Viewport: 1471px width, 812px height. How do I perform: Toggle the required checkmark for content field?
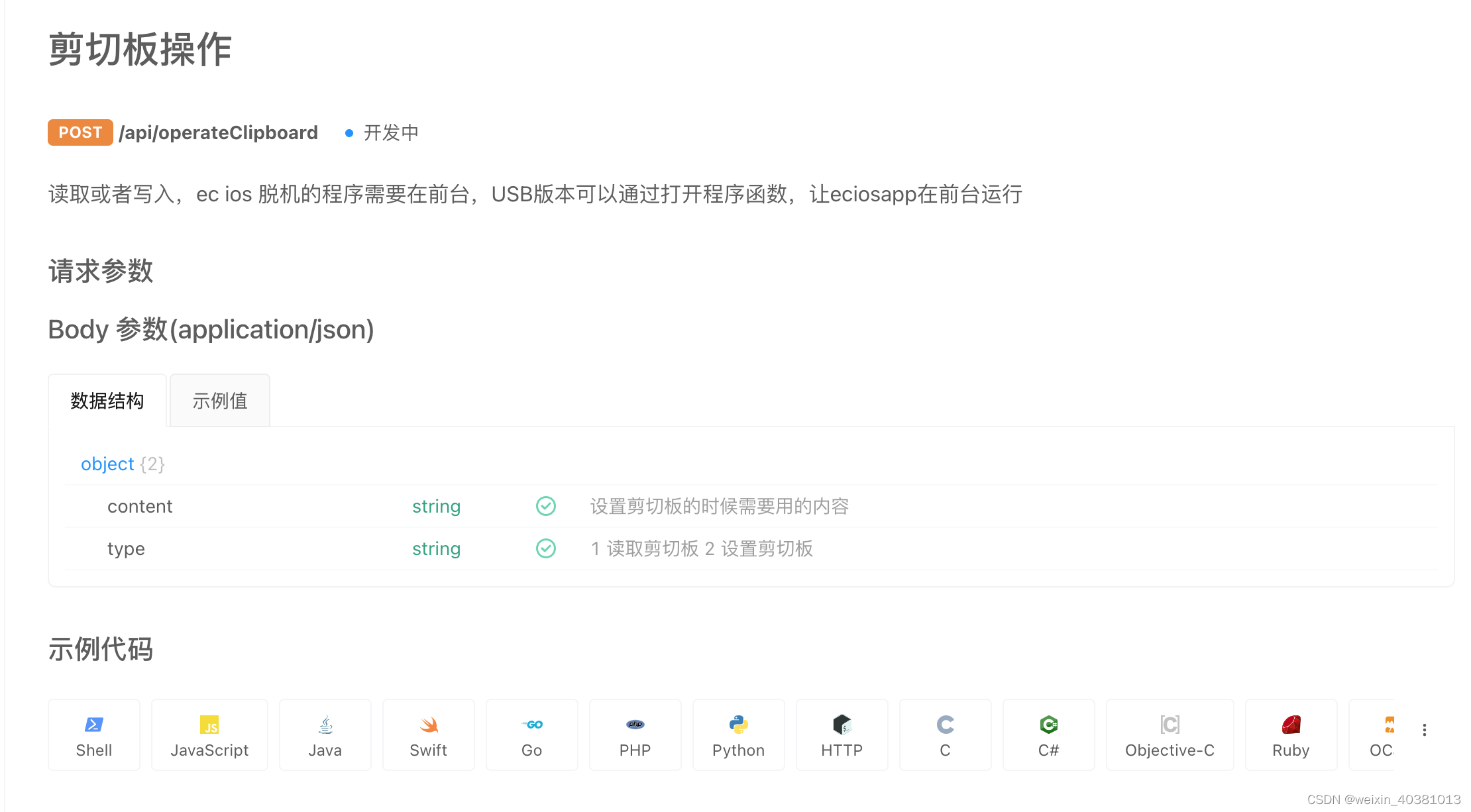click(x=545, y=506)
